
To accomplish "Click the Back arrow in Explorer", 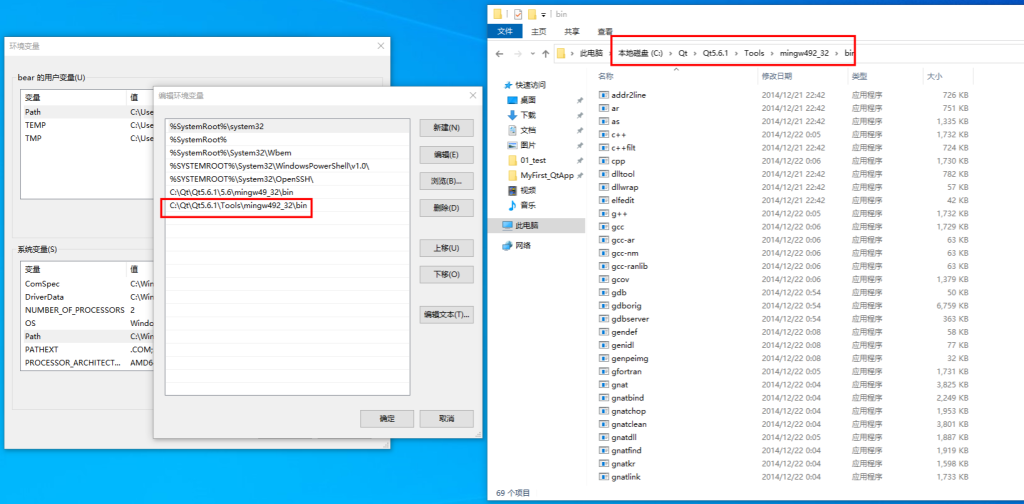I will pos(502,53).
